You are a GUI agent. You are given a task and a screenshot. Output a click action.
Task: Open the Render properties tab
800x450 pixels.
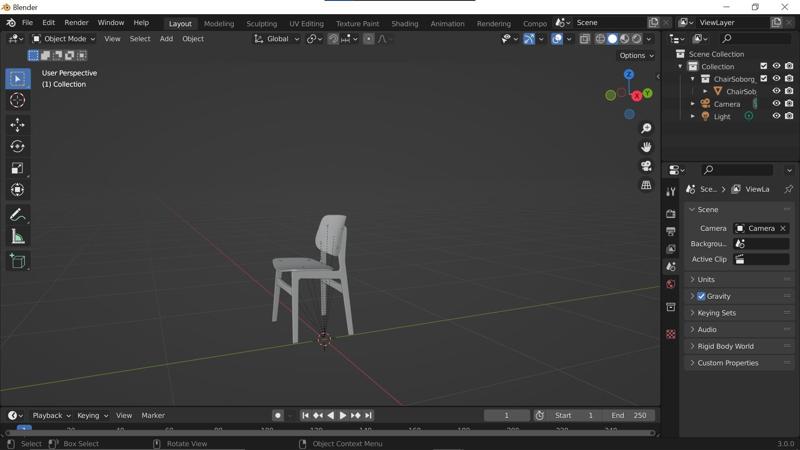(671, 214)
